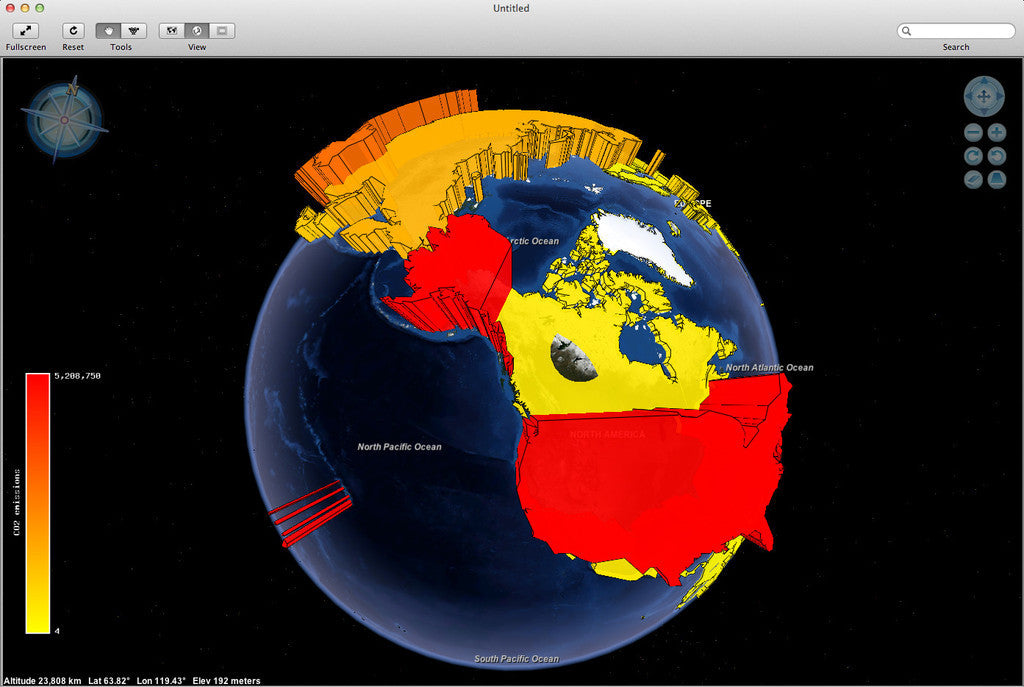The width and height of the screenshot is (1024, 687).
Task: Switch to the second Tools mode button
Action: click(134, 31)
